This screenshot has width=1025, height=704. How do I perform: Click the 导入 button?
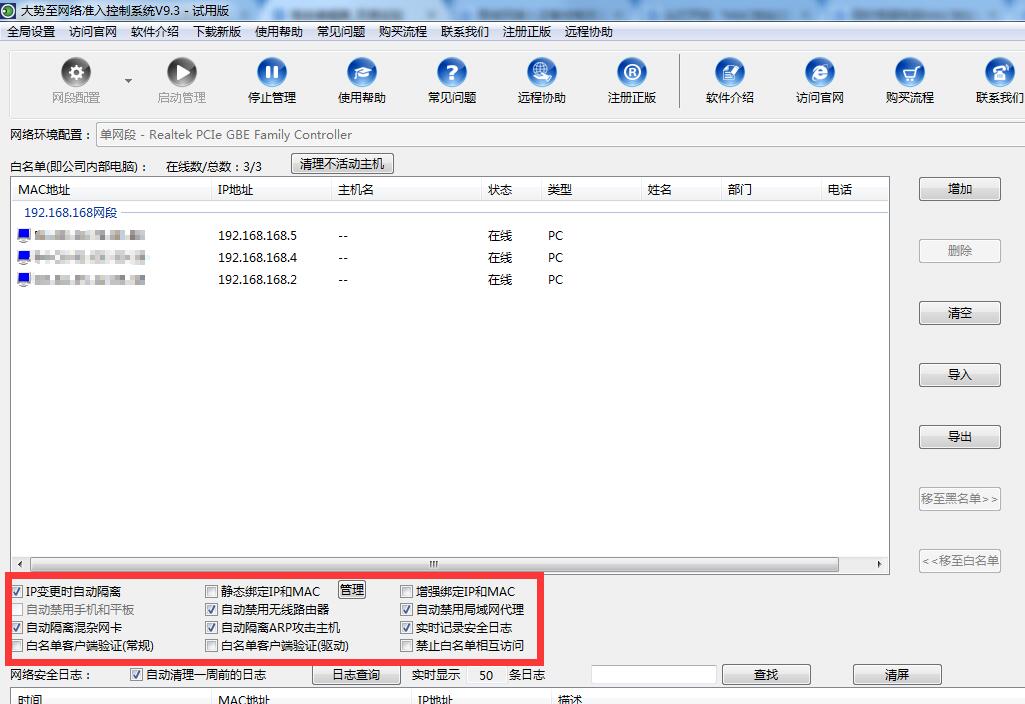pos(960,375)
